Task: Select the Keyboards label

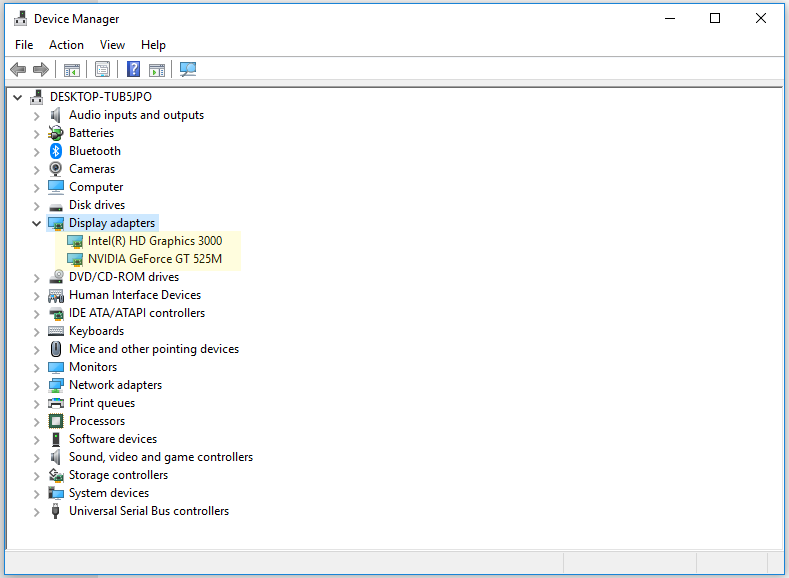Action: pyautogui.click(x=96, y=331)
